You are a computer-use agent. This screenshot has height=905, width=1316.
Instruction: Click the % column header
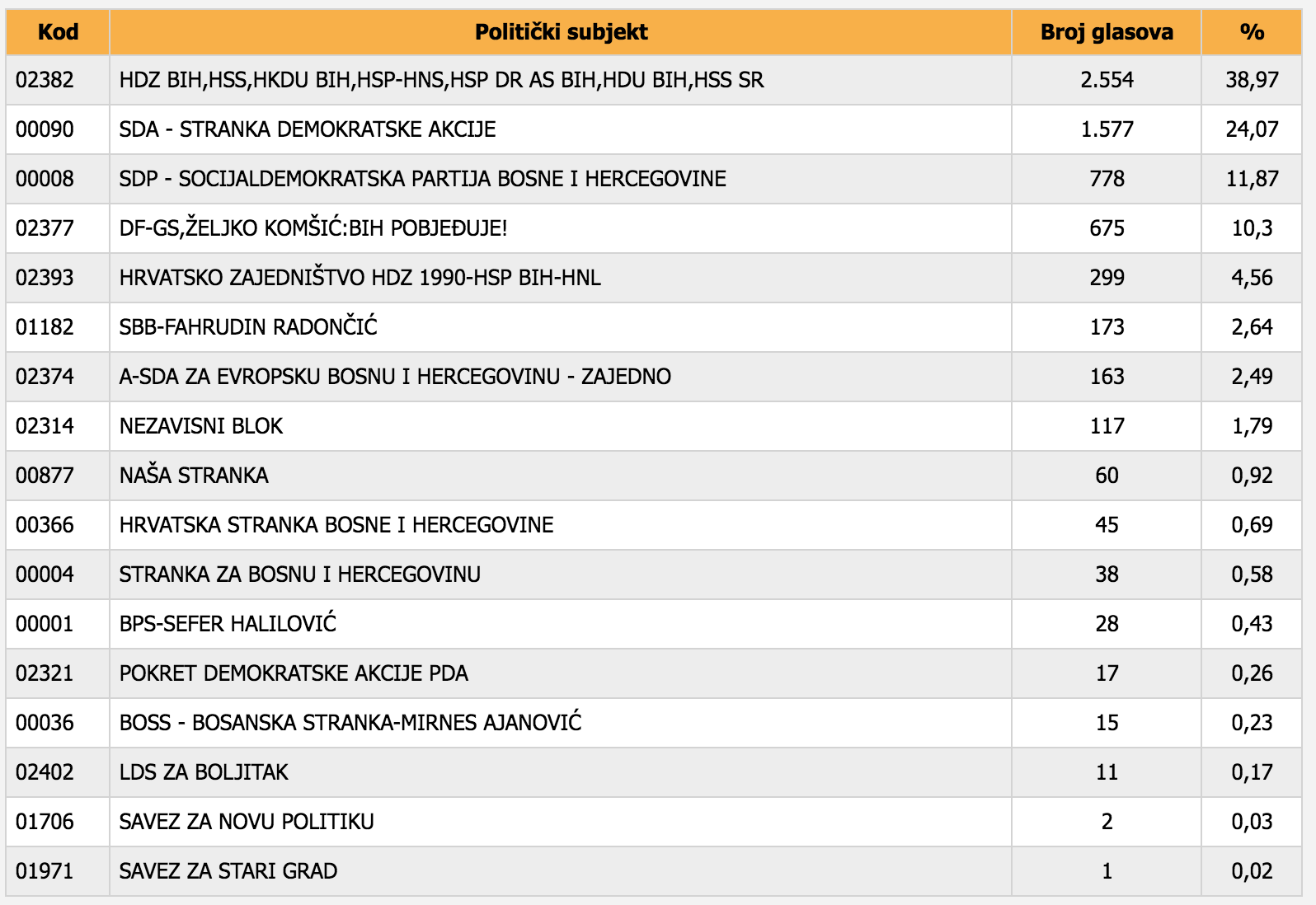1251,32
